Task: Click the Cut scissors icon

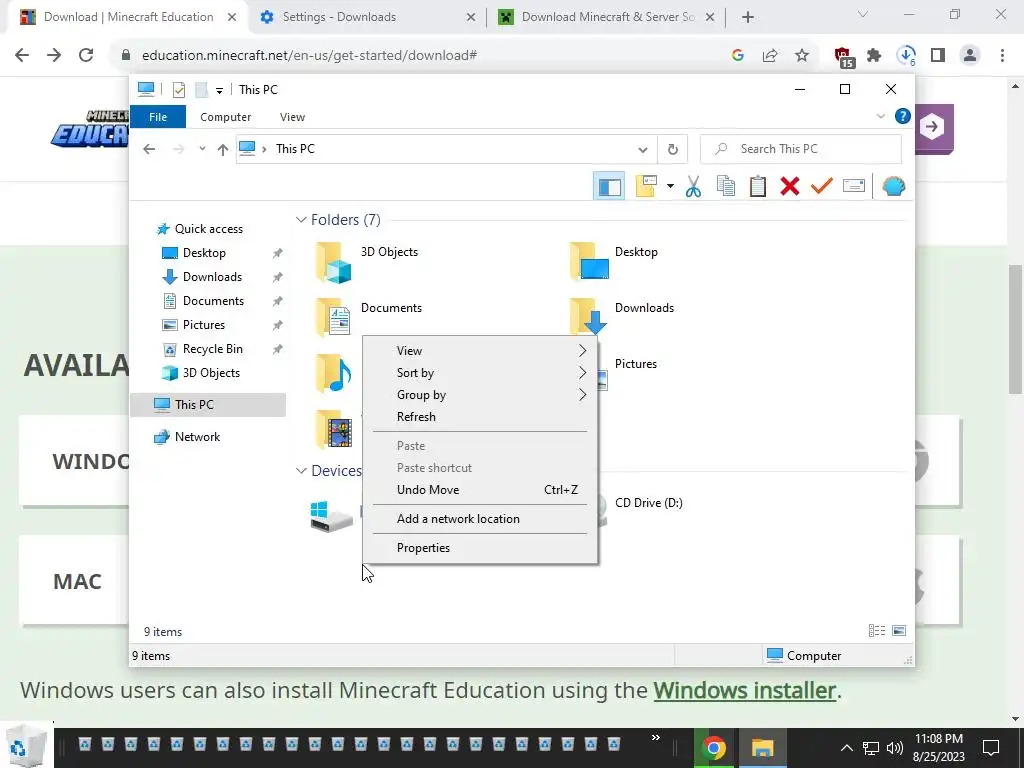Action: coord(693,187)
